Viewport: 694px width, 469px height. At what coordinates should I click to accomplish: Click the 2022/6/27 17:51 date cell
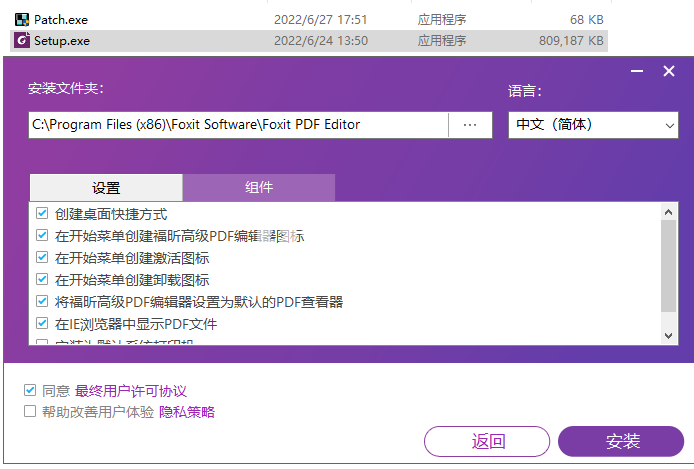pos(320,20)
